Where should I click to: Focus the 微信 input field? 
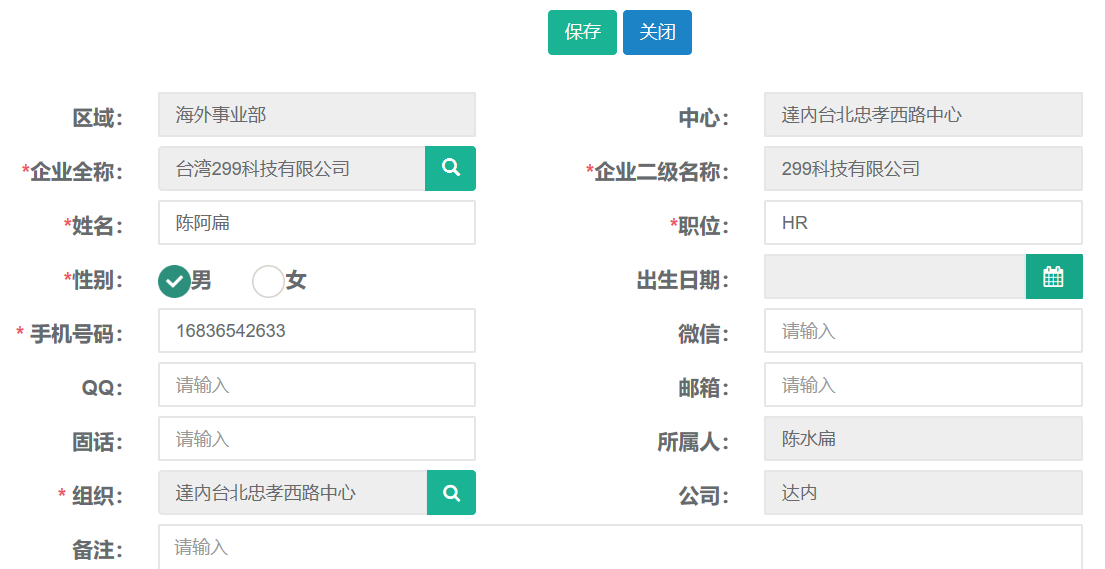(922, 331)
